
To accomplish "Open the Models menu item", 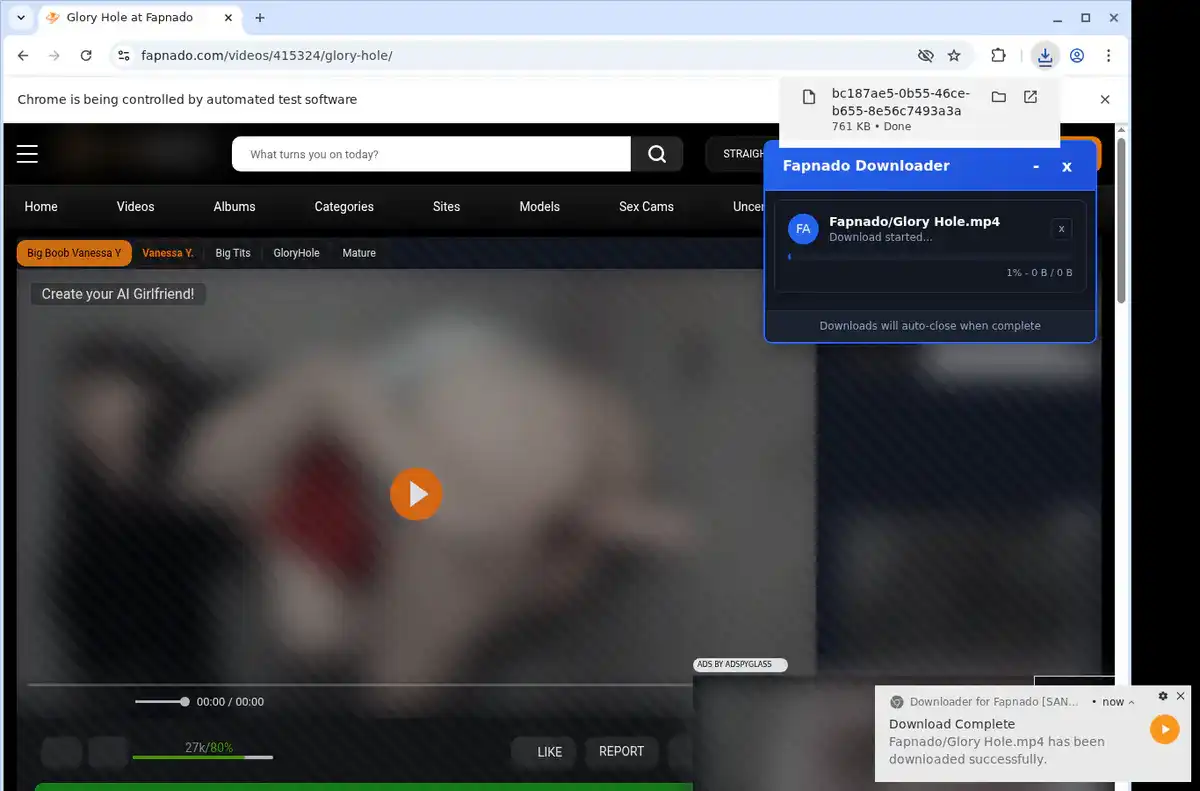I will (x=539, y=206).
